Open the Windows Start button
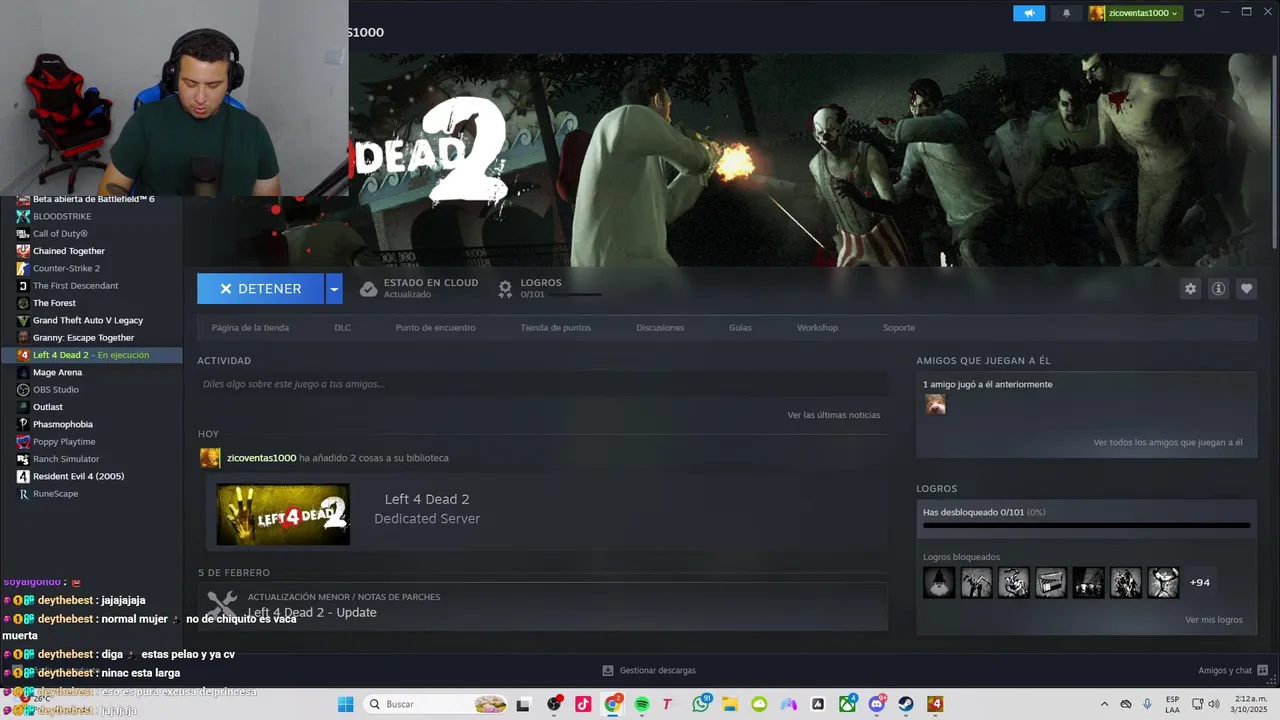Image resolution: width=1280 pixels, height=720 pixels. tap(345, 704)
